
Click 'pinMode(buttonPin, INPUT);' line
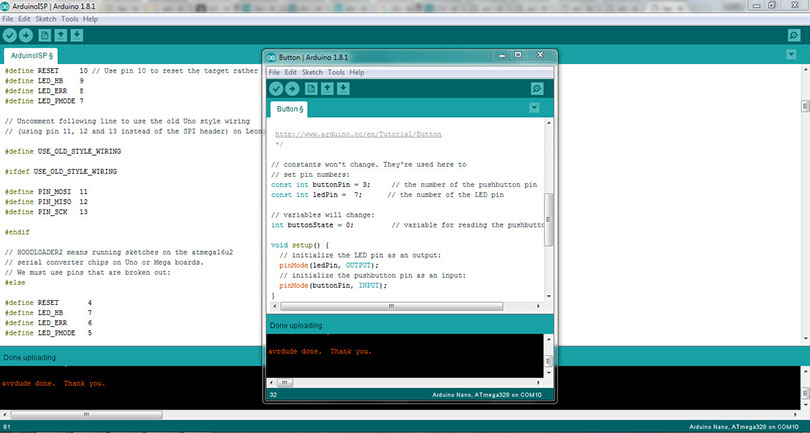[x=333, y=285]
